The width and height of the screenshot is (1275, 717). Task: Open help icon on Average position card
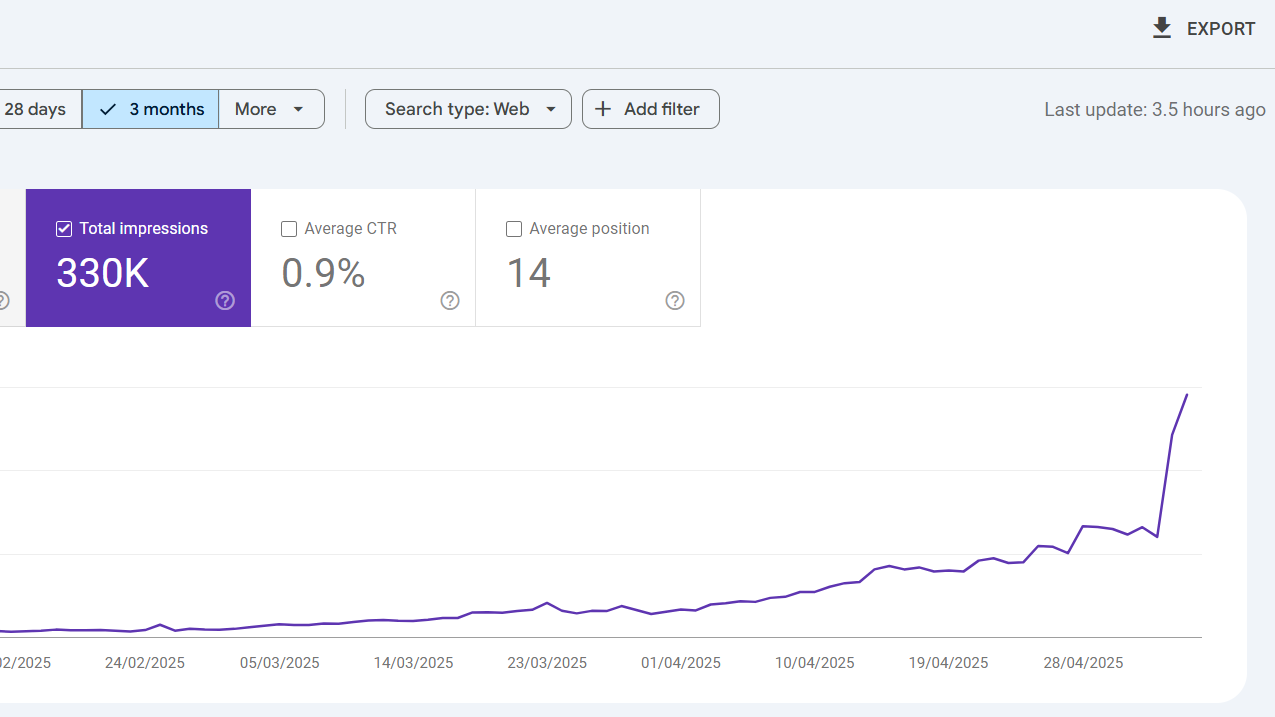pos(675,301)
